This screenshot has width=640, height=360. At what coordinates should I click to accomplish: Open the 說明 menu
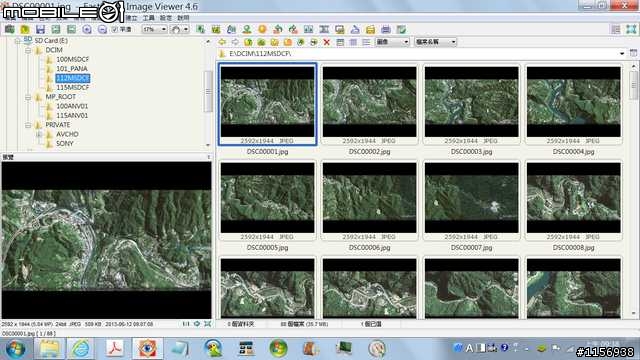pyautogui.click(x=183, y=18)
